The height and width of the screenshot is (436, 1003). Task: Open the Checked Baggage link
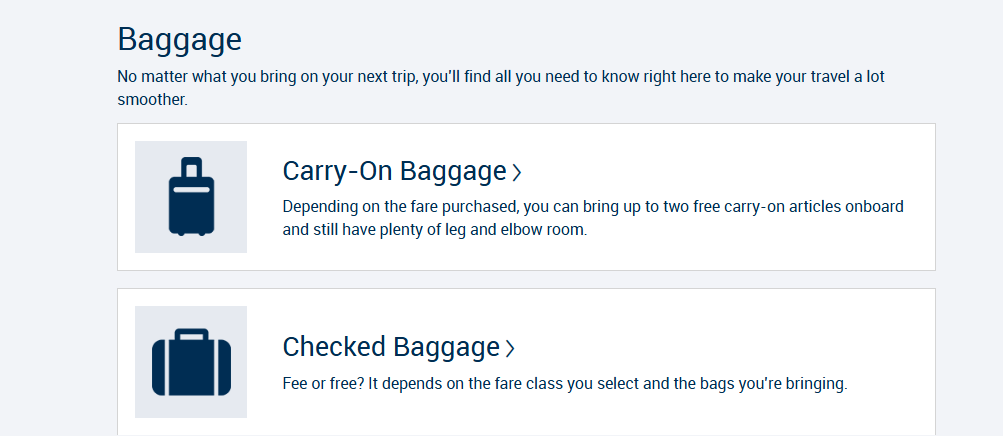(x=390, y=347)
